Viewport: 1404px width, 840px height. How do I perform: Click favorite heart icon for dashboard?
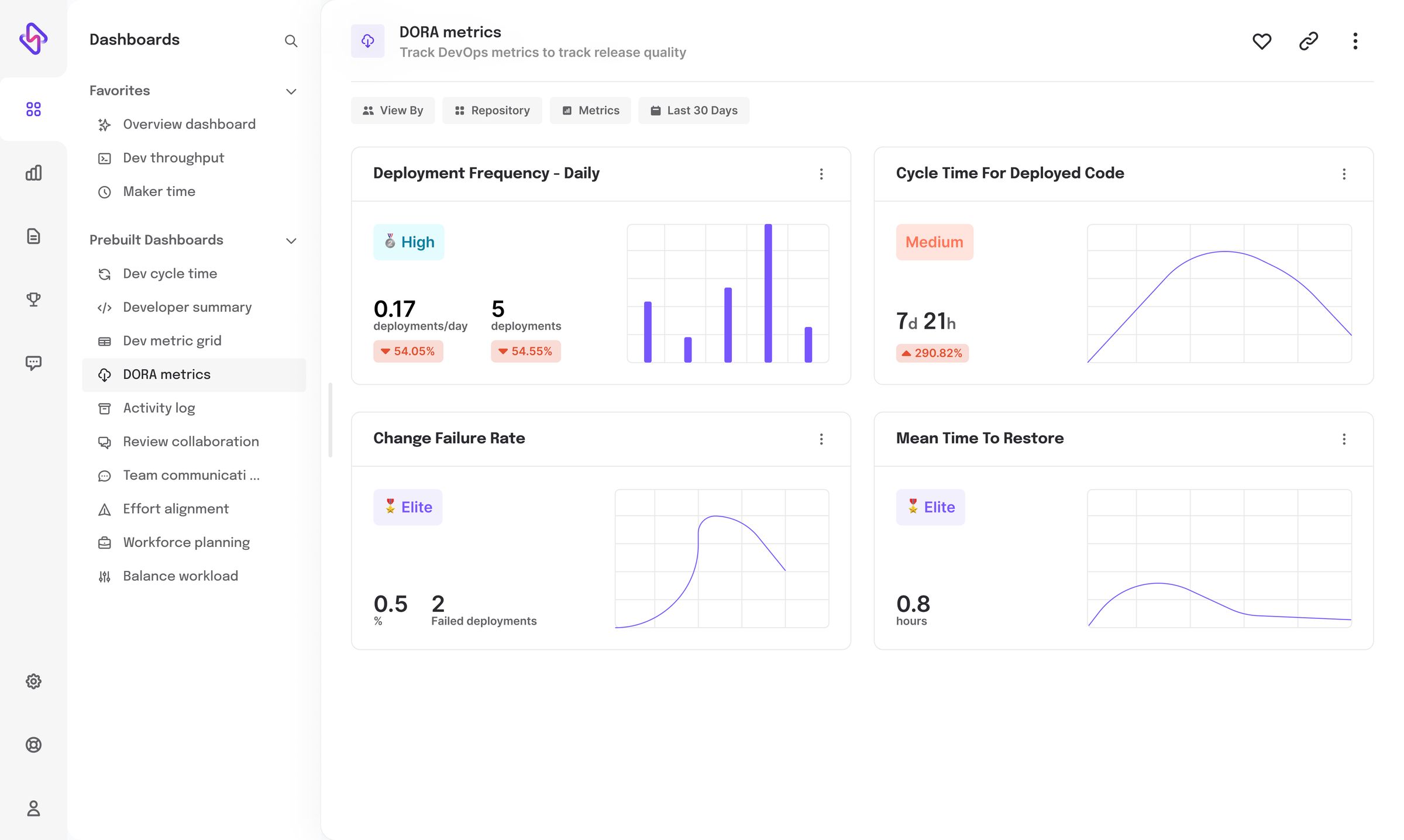[x=1262, y=41]
